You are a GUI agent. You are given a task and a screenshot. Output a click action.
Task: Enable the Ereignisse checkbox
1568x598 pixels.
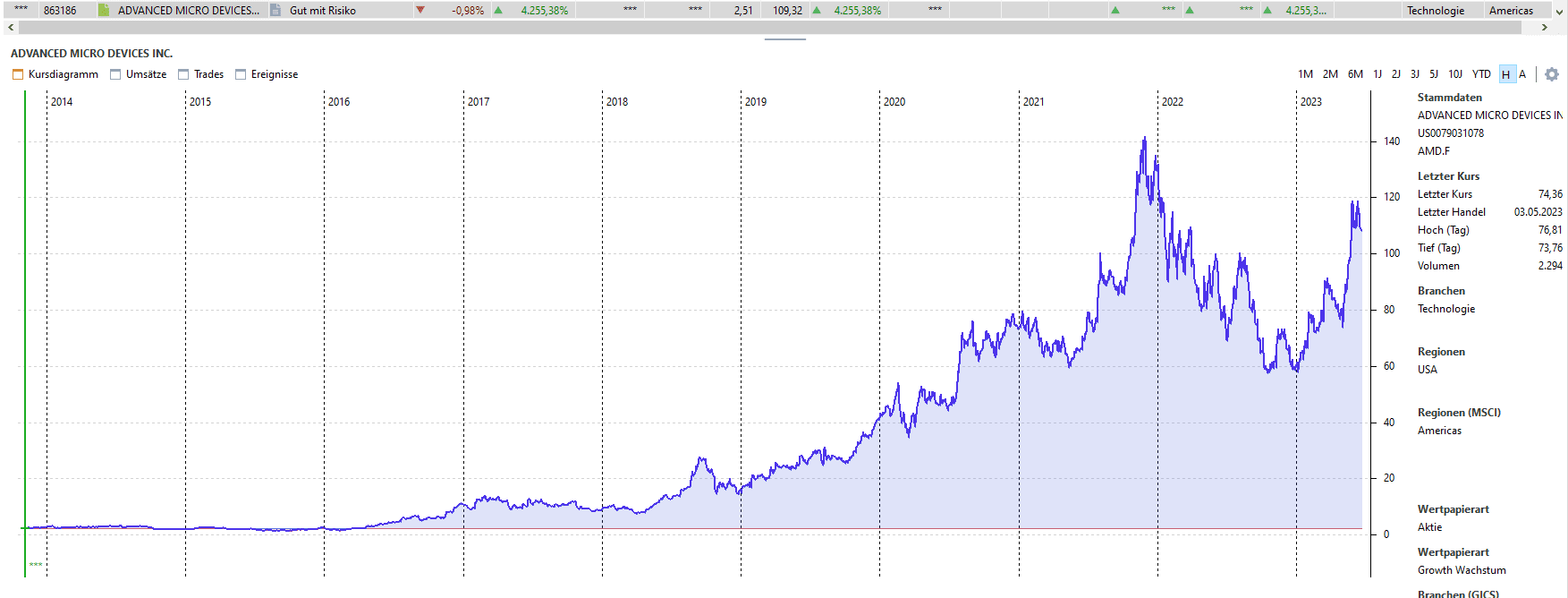(241, 74)
